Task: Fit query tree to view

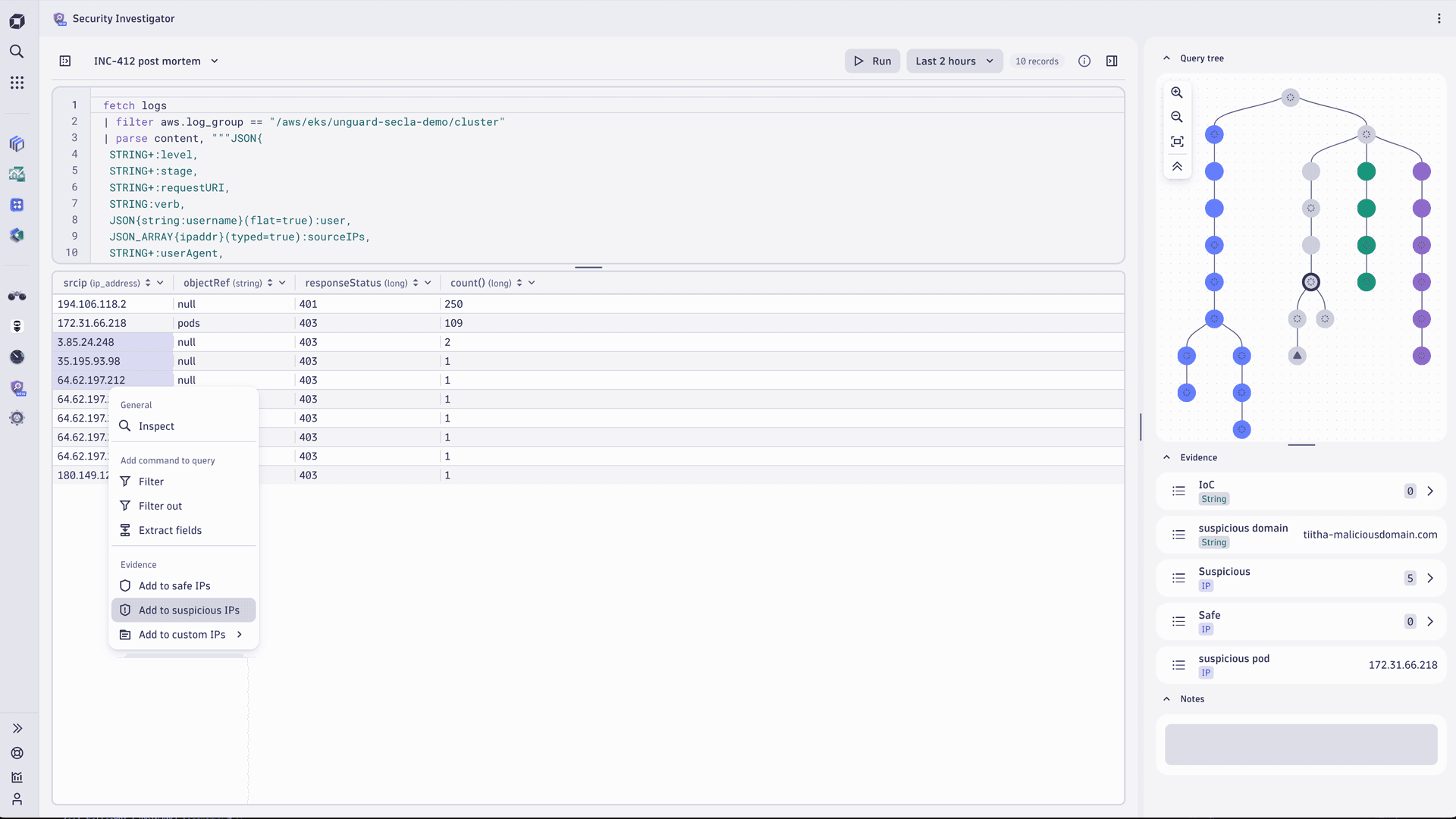Action: click(x=1177, y=142)
